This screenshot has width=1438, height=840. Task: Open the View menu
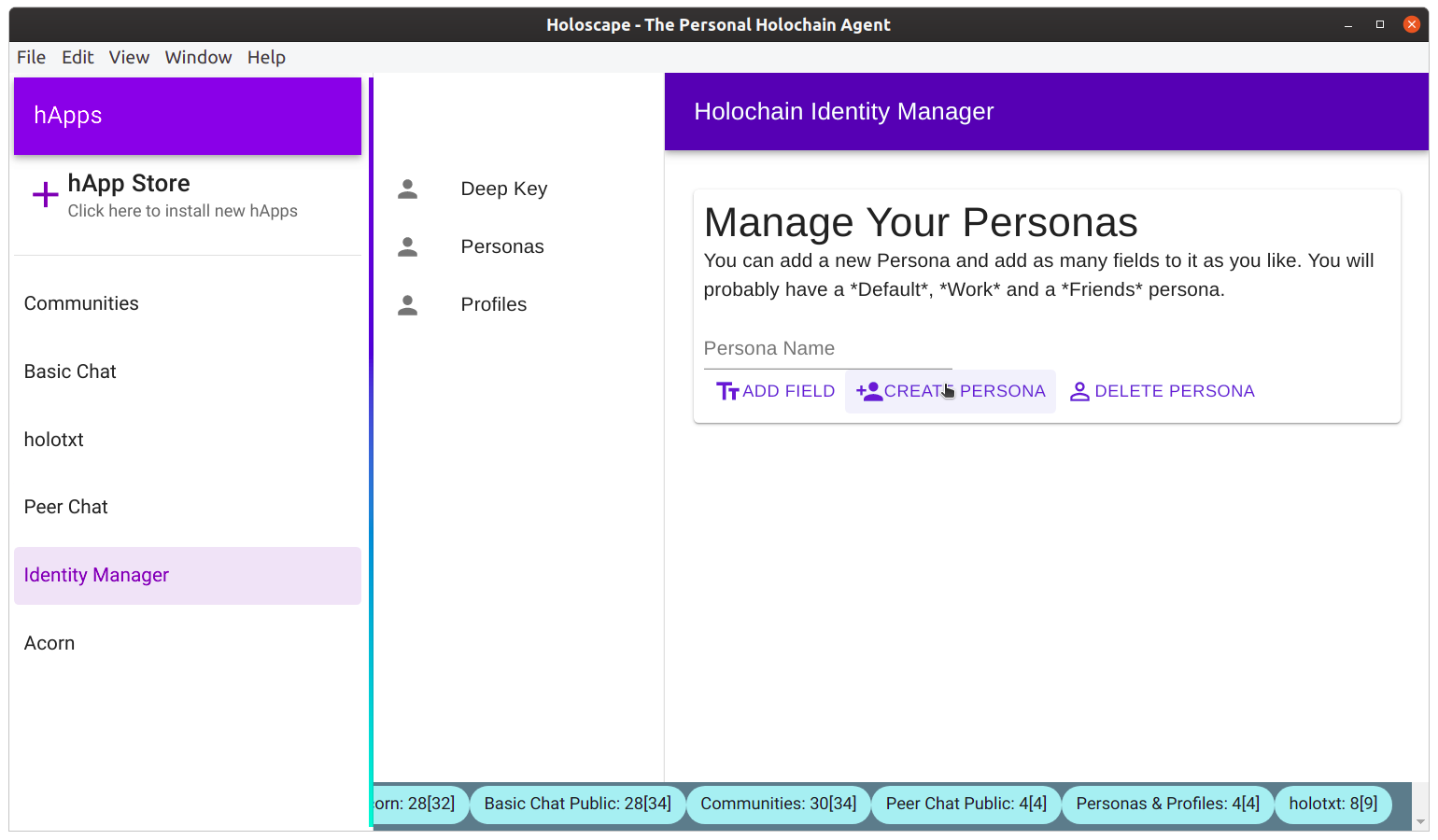point(129,57)
